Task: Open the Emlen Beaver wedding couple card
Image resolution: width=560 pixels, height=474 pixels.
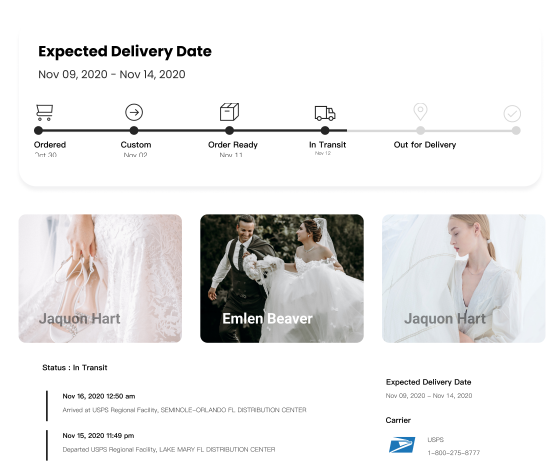Action: click(282, 279)
